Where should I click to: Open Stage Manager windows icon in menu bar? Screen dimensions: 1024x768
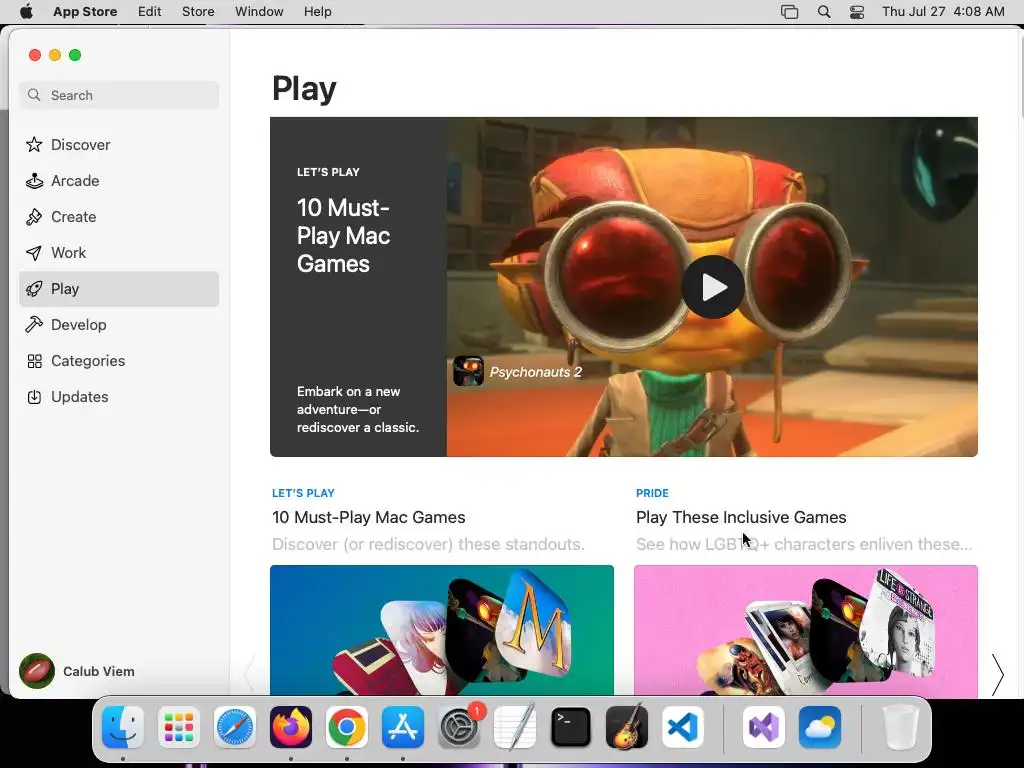(790, 12)
